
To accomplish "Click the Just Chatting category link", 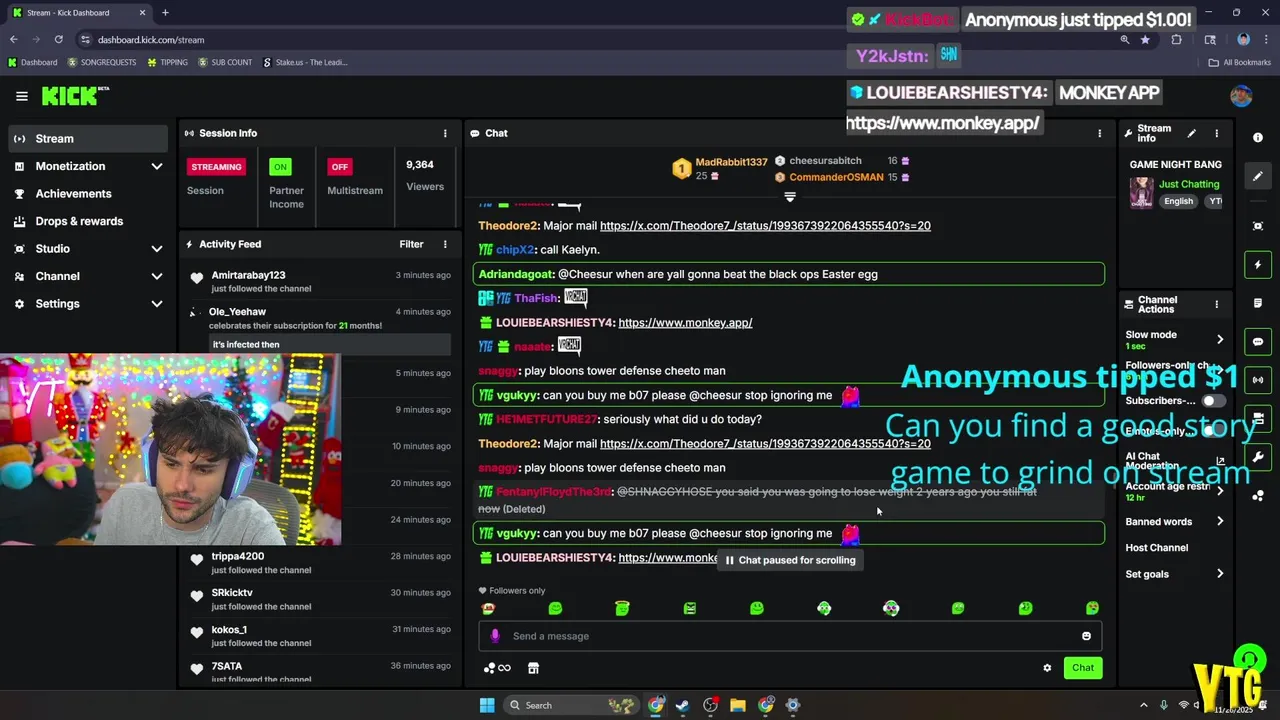I will tap(1189, 184).
